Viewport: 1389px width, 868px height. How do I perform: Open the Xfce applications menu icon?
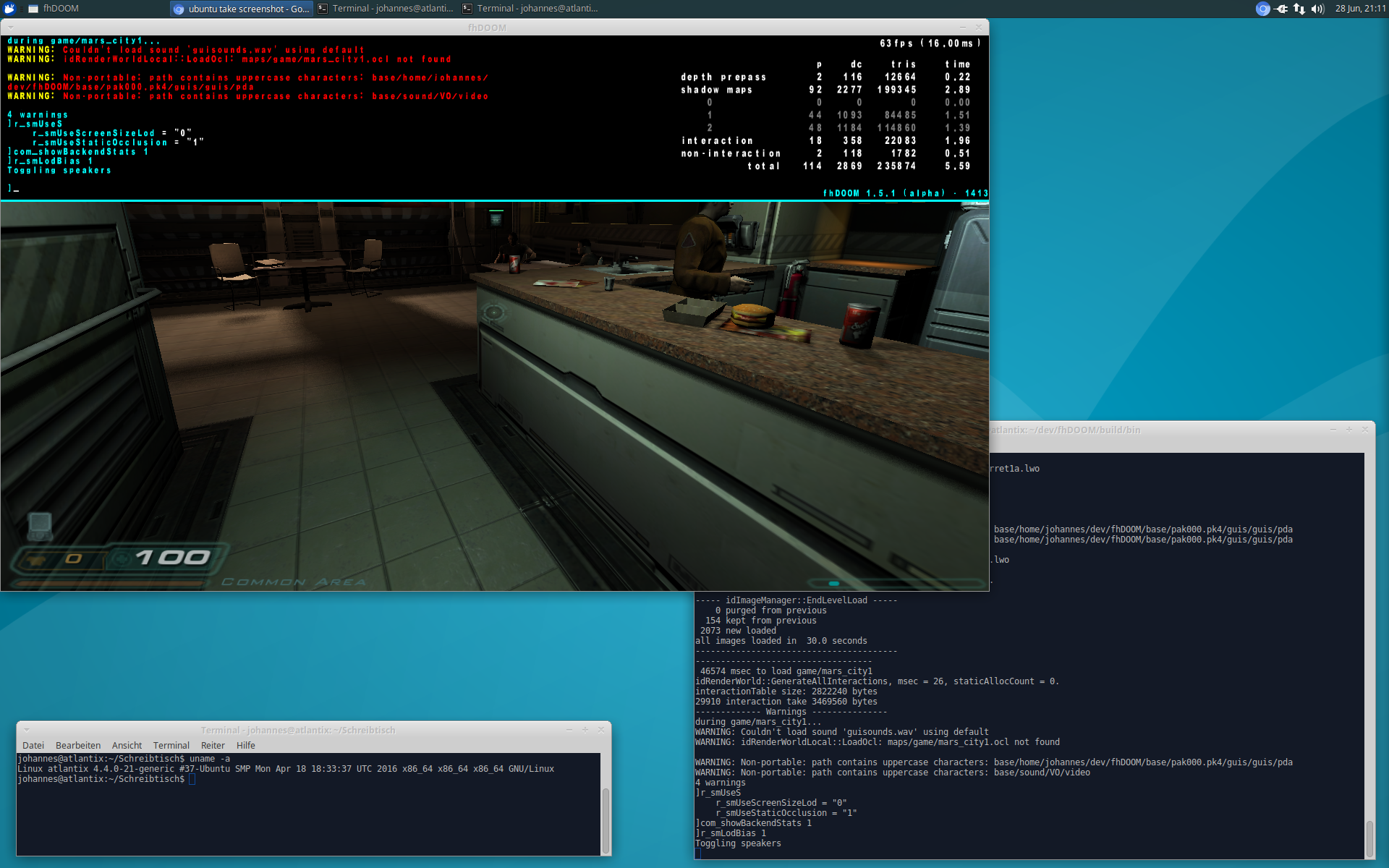pos(9,9)
